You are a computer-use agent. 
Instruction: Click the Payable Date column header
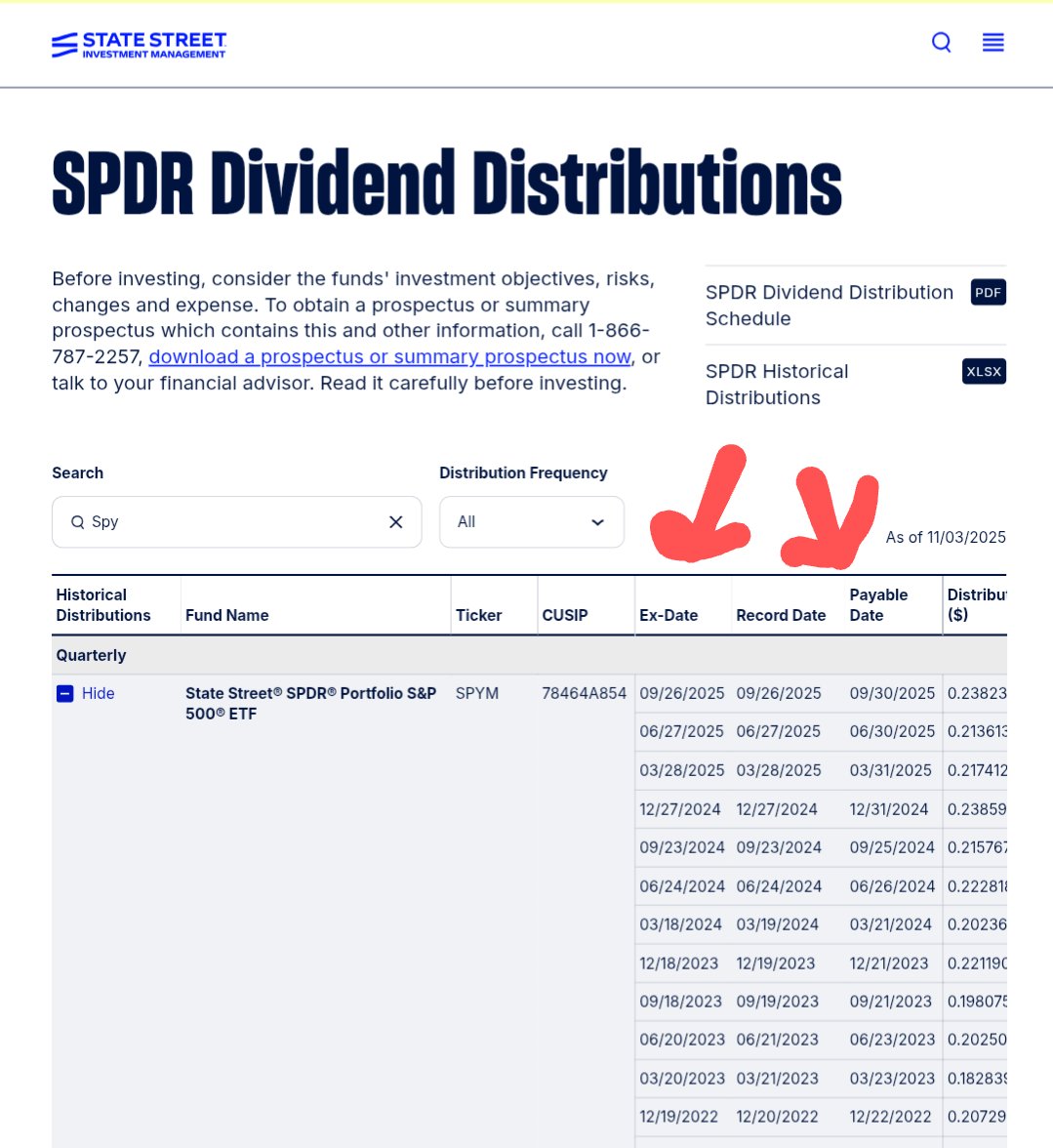click(x=878, y=605)
